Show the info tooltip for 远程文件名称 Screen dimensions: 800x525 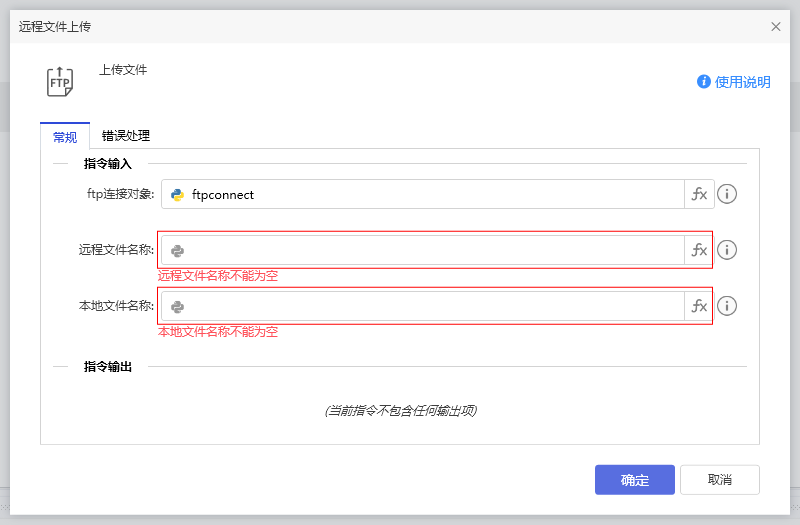tap(728, 250)
